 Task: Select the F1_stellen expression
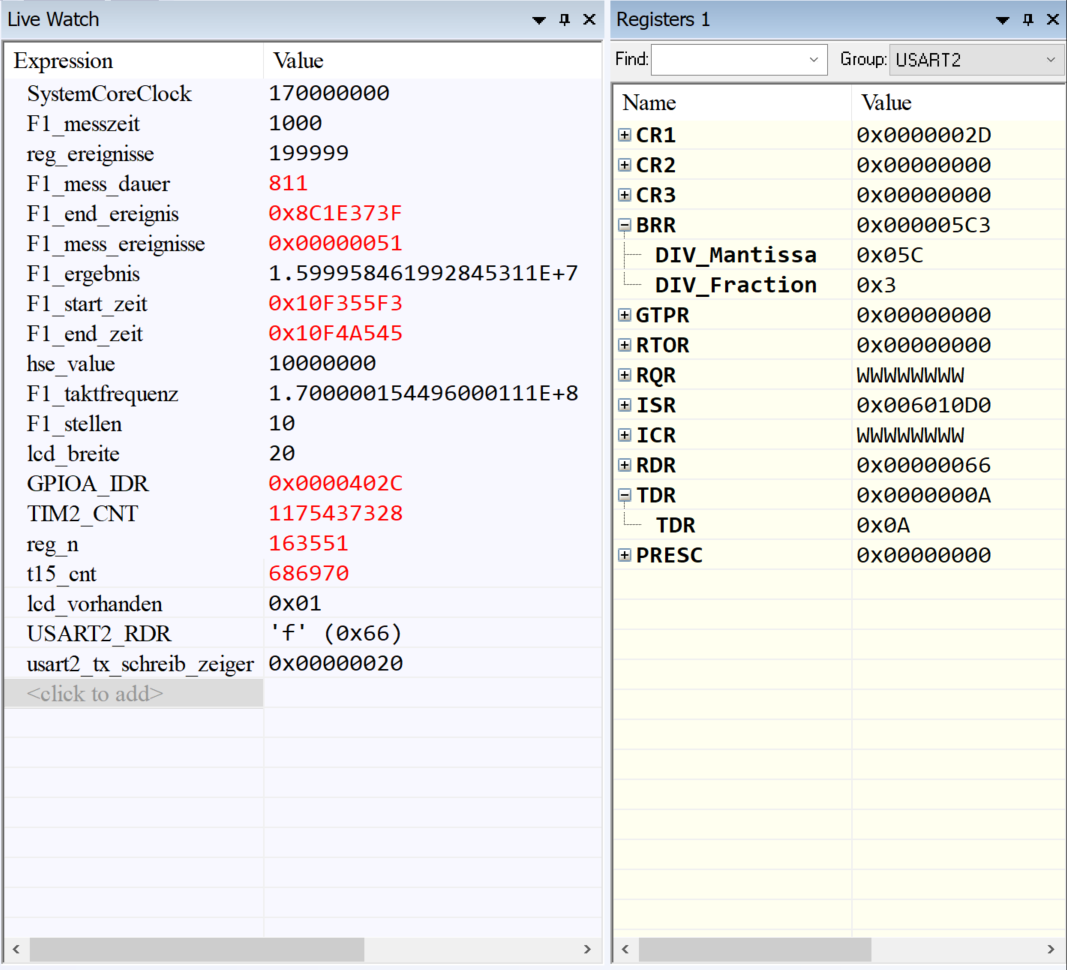pyautogui.click(x=74, y=423)
